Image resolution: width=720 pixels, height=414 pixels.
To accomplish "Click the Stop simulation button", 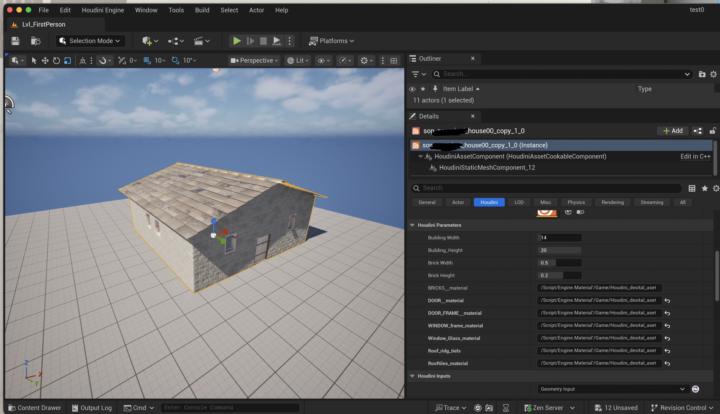I will pos(263,41).
